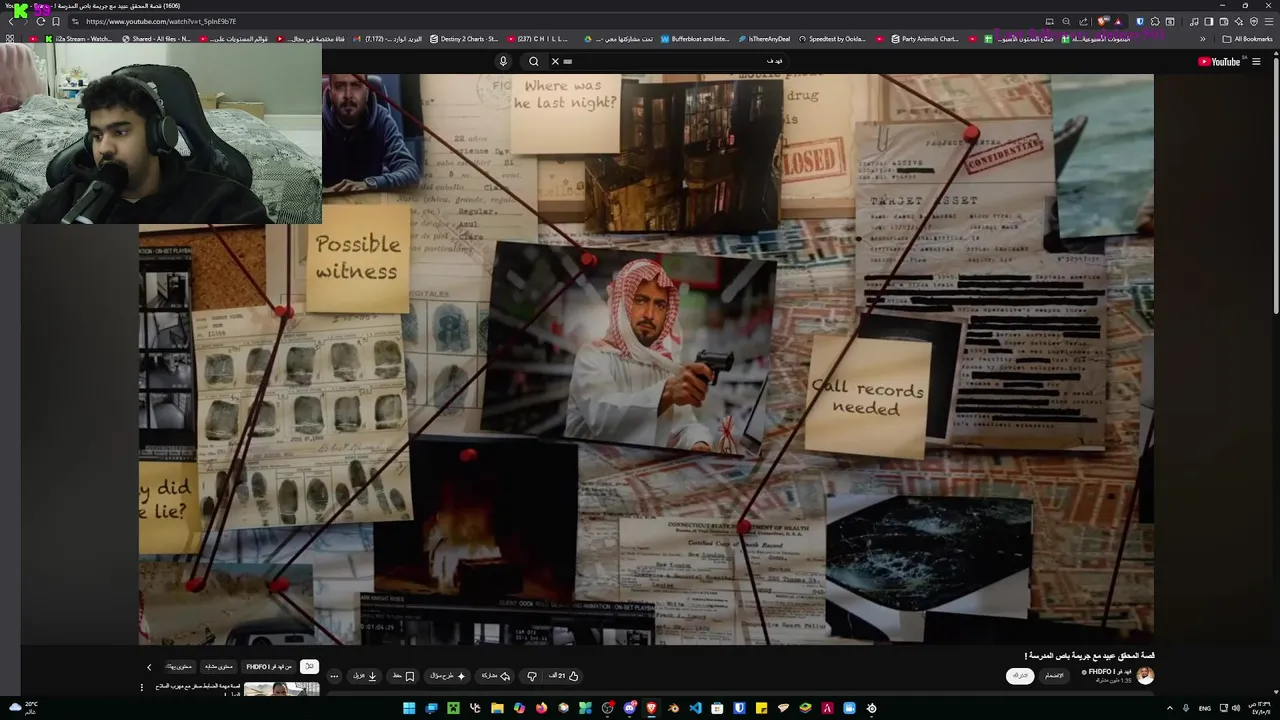The image size is (1280, 720).
Task: Open Brave browser from the taskbar
Action: [651, 708]
